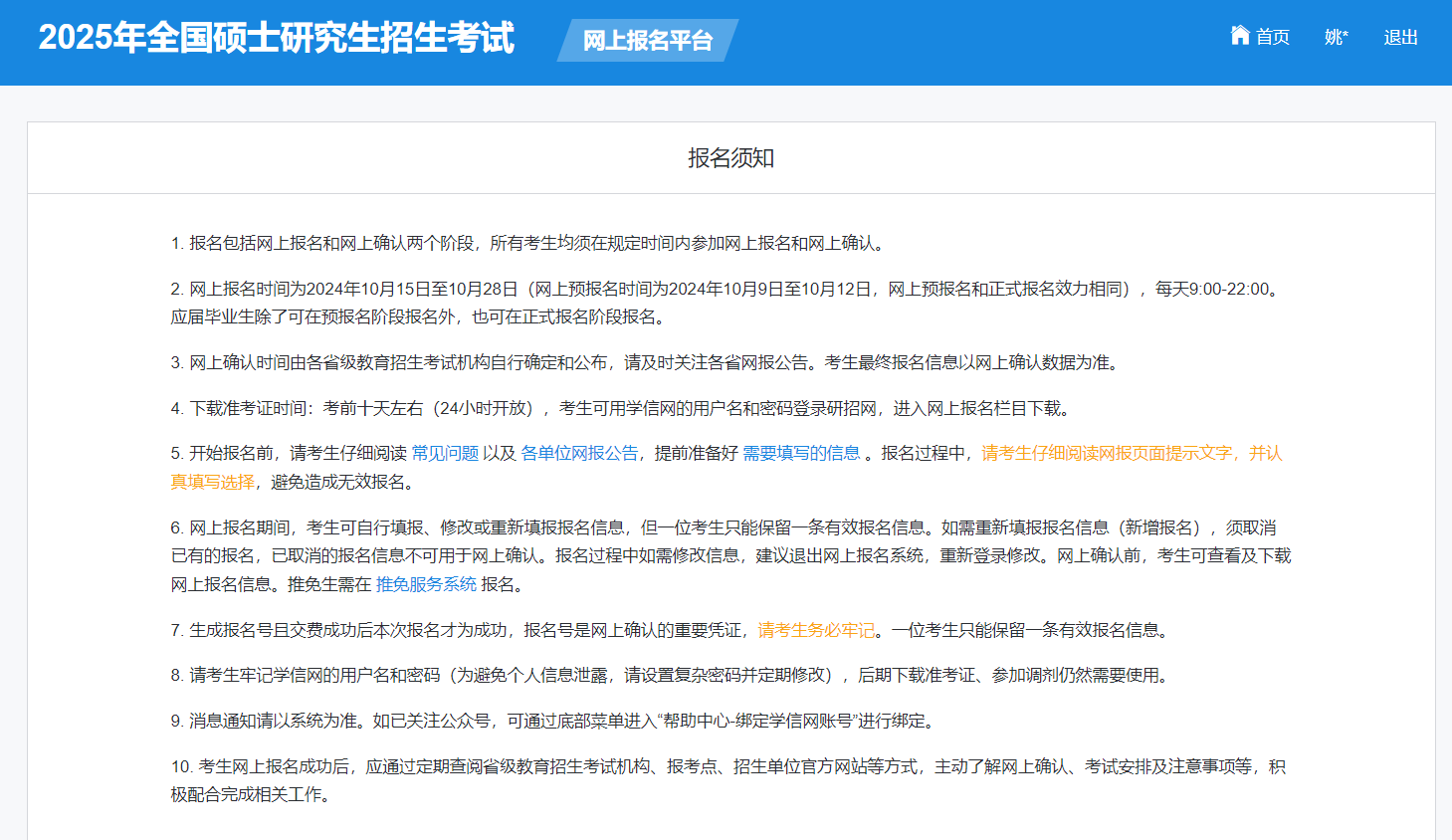The width and height of the screenshot is (1452, 840).
Task: Open the 推免服务系统 link
Action: click(426, 584)
